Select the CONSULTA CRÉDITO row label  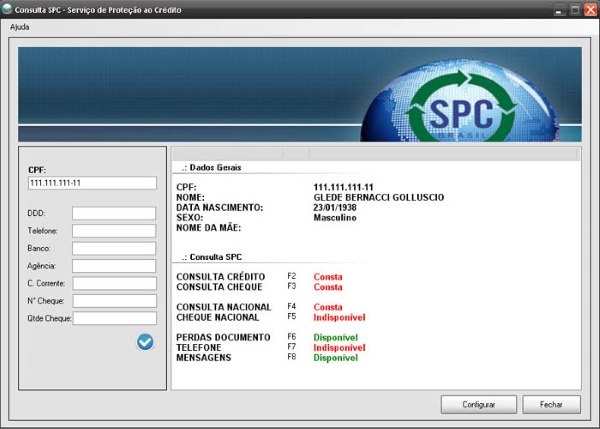click(220, 277)
